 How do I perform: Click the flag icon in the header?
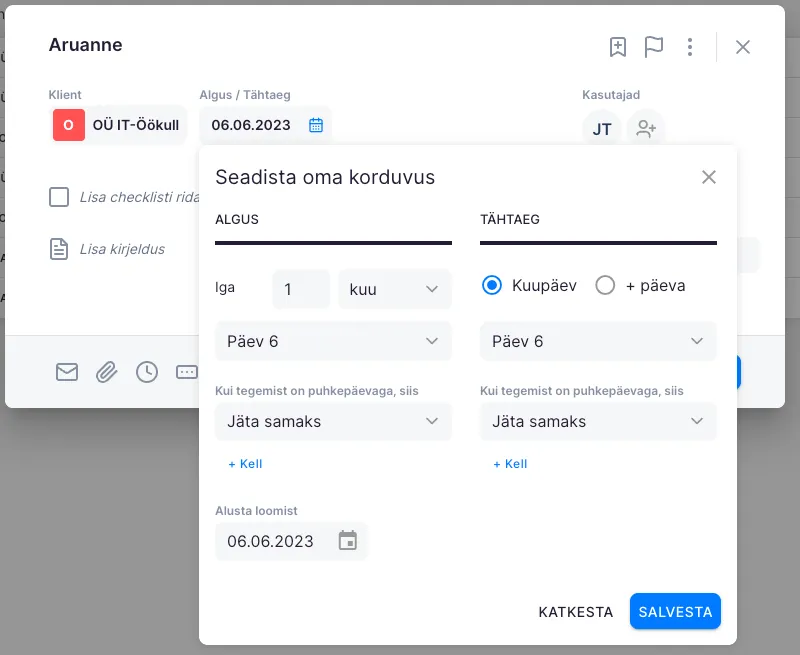coord(654,47)
